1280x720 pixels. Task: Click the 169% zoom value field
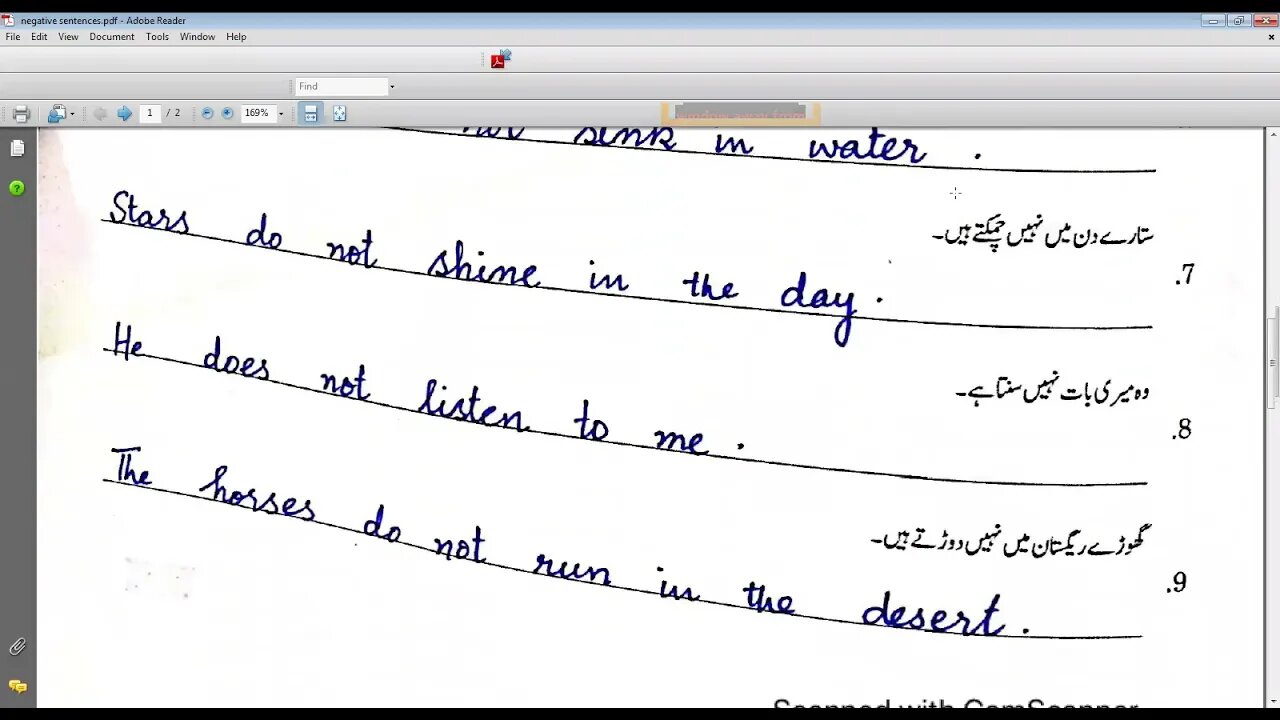click(257, 113)
